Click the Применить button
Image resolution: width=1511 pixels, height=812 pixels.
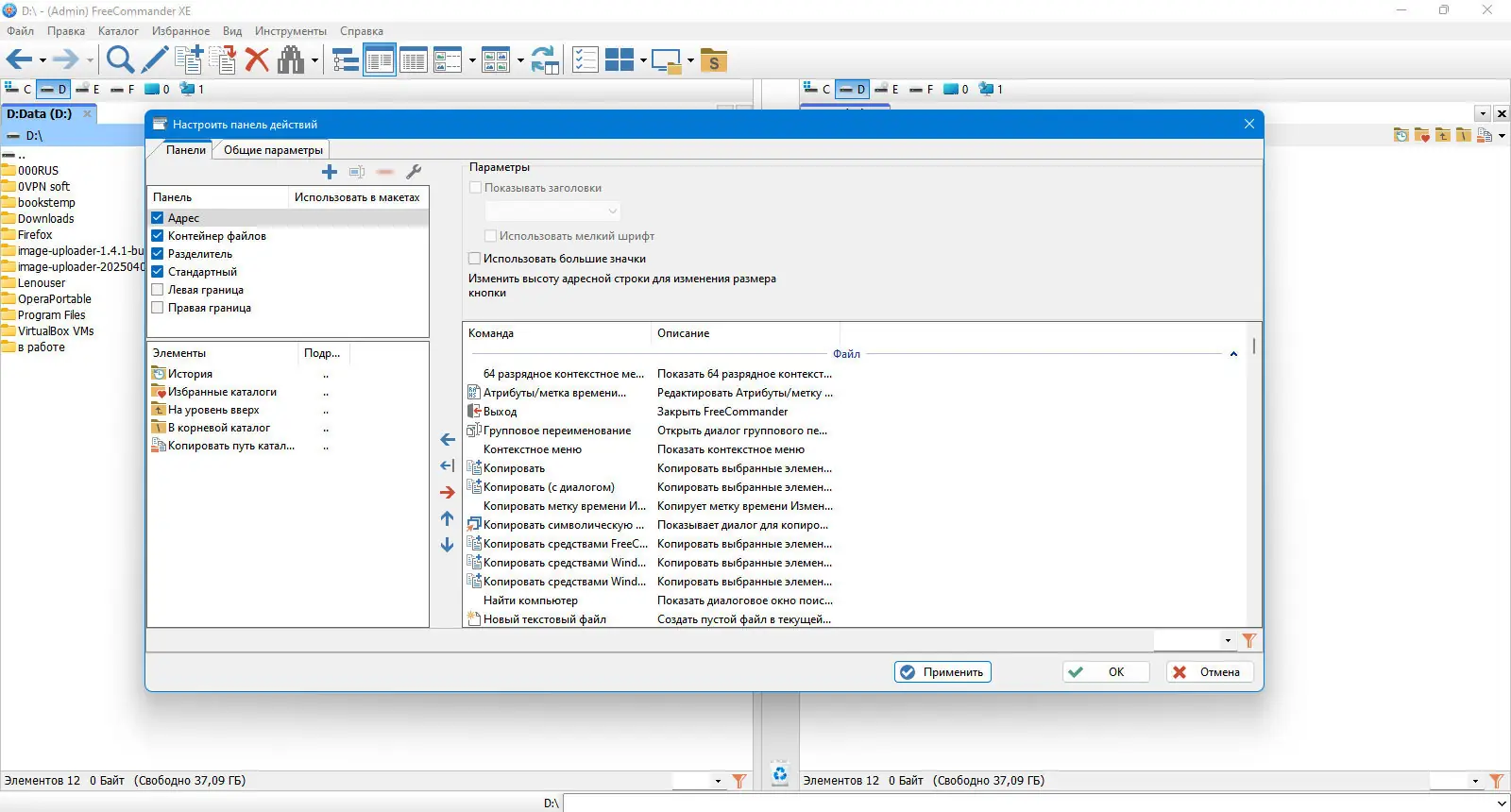pos(942,672)
